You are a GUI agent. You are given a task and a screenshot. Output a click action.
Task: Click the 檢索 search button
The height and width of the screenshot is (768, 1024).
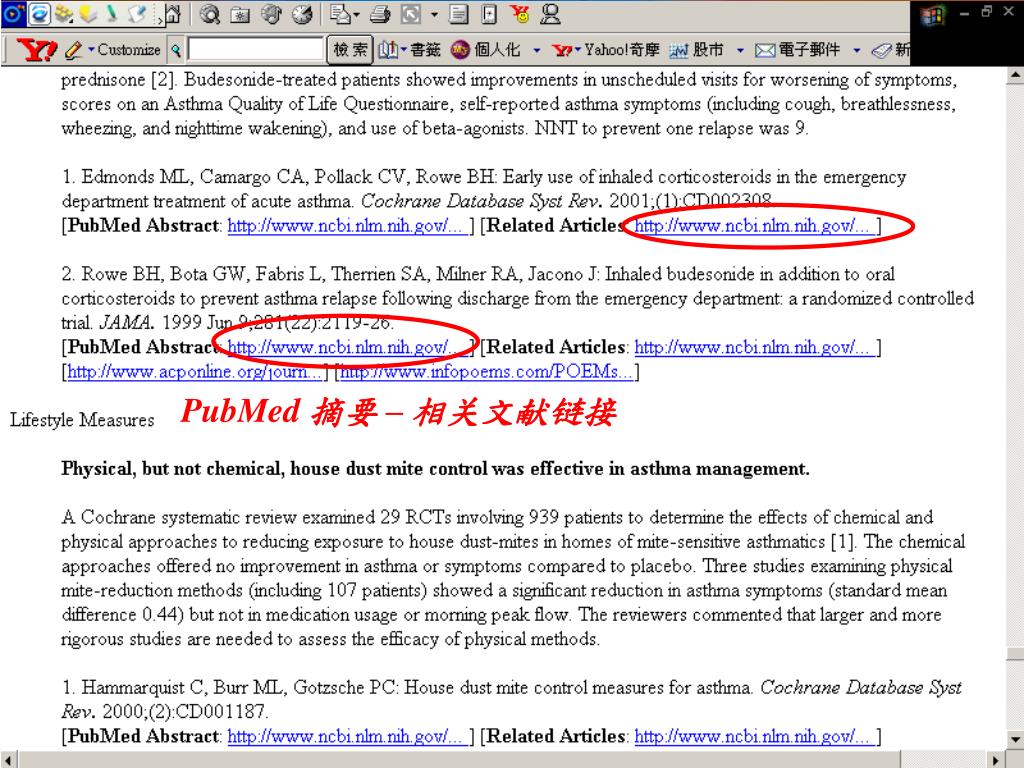point(349,50)
